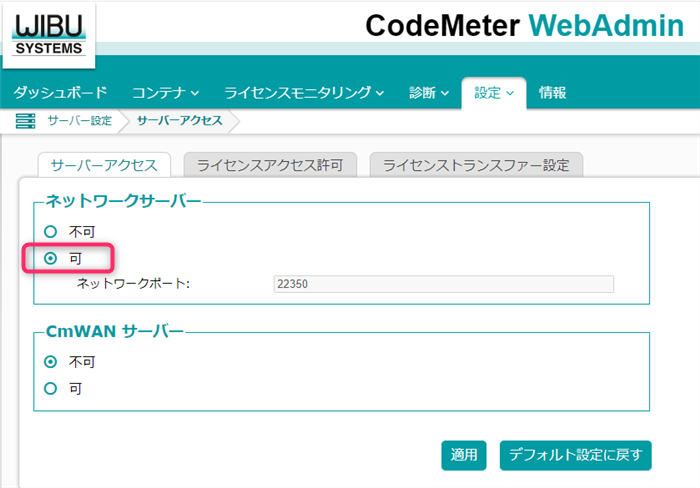Select the サーバーアクセス tab
The height and width of the screenshot is (488, 700).
pyautogui.click(x=104, y=165)
